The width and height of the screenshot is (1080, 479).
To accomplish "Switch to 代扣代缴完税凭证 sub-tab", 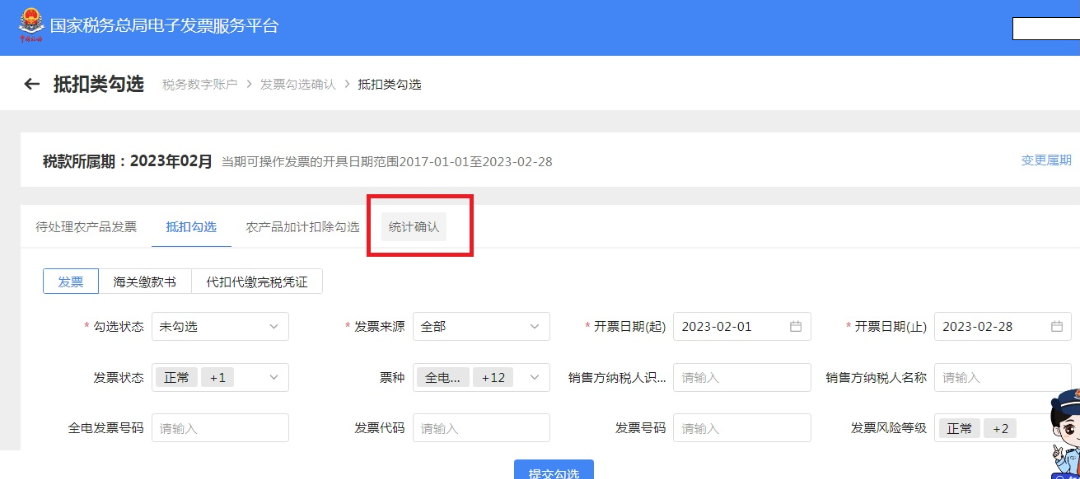I will [257, 281].
